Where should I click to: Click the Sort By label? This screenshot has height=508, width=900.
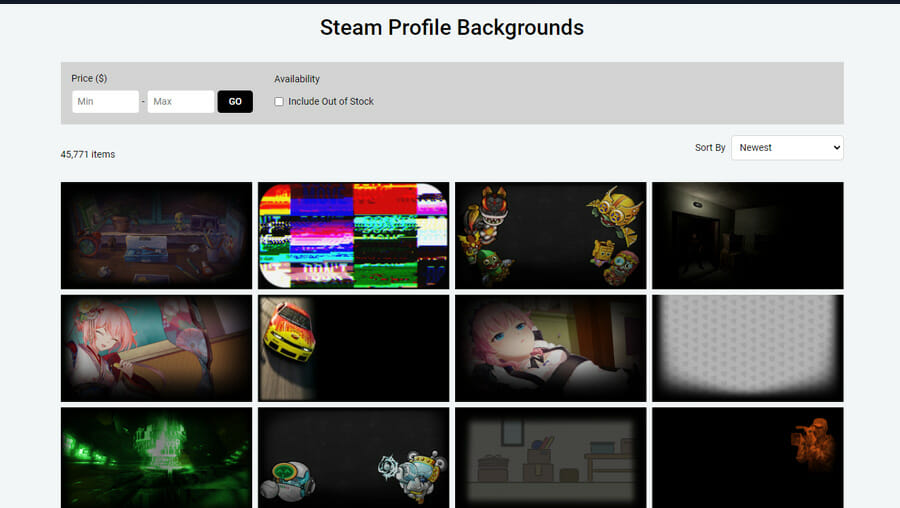710,148
